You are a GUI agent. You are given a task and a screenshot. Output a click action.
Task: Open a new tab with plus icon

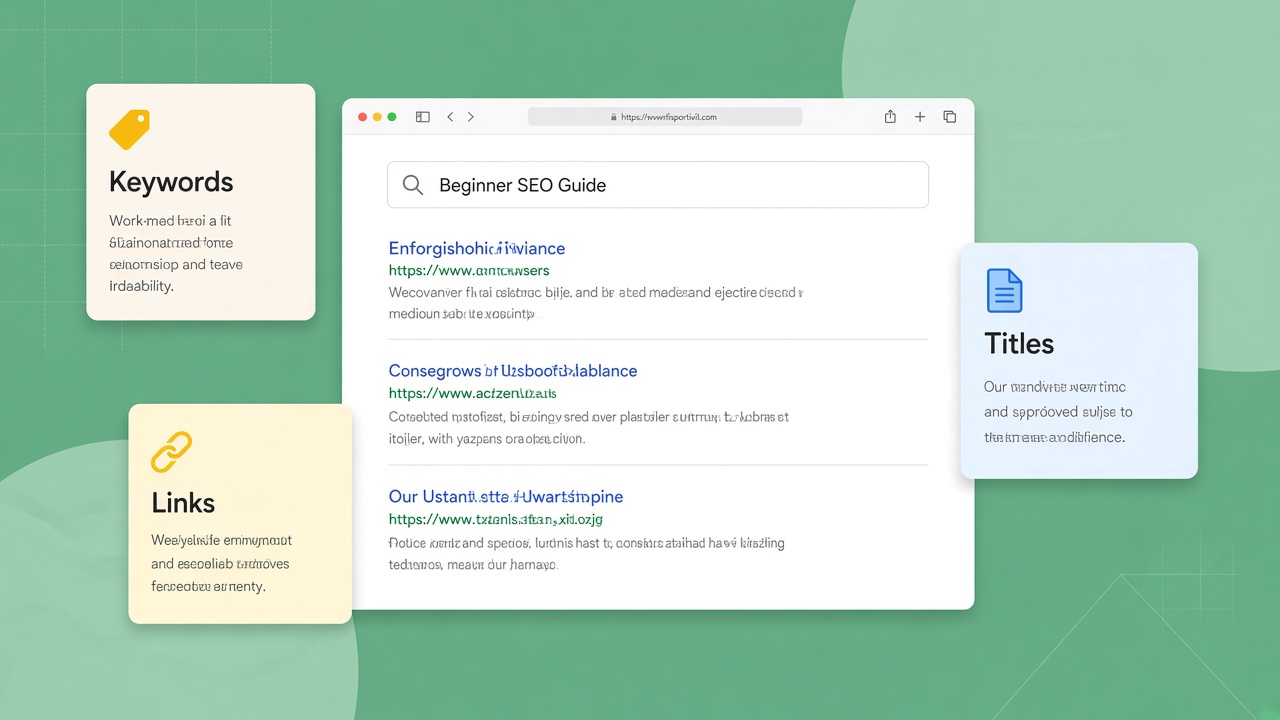(x=920, y=117)
